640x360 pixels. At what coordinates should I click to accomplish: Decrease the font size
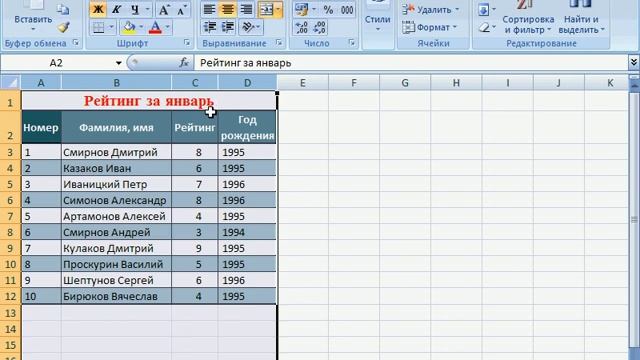[x=182, y=9]
